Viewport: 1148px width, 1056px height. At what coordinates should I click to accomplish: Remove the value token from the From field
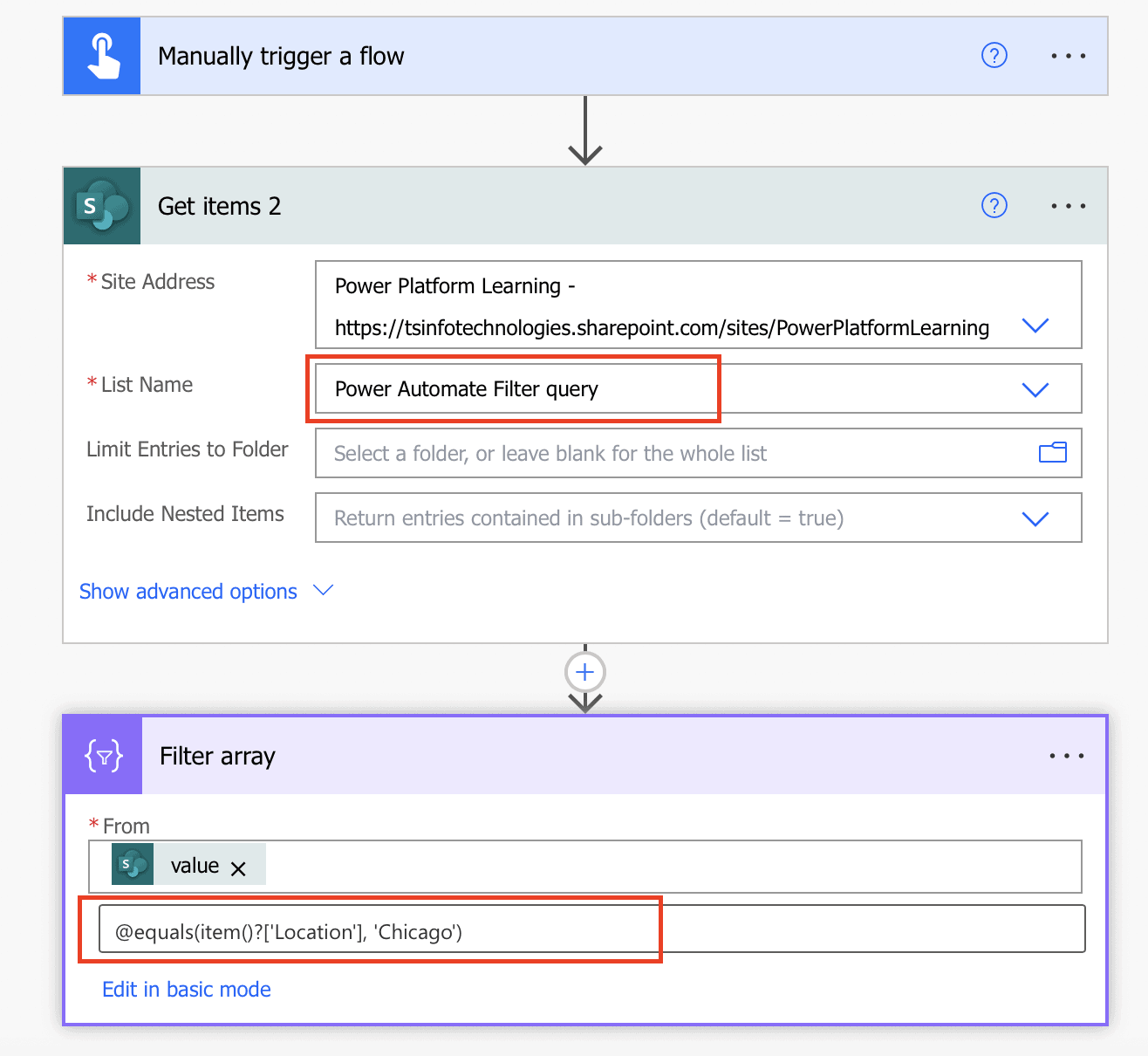(238, 867)
